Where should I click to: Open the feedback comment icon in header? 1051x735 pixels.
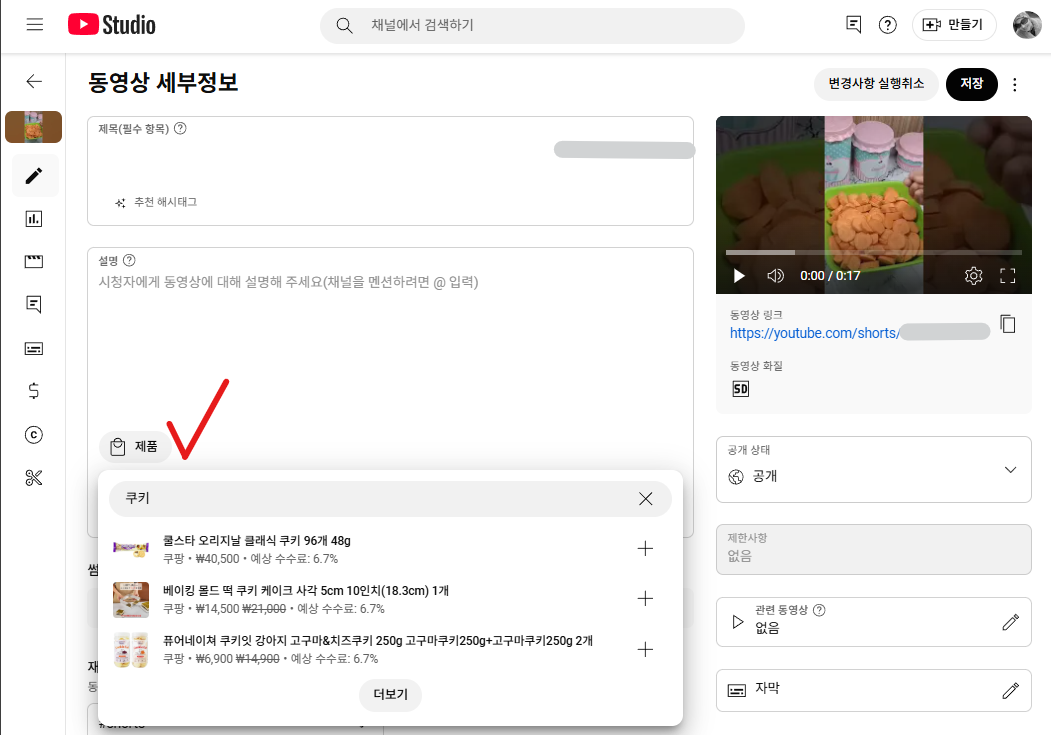[853, 25]
